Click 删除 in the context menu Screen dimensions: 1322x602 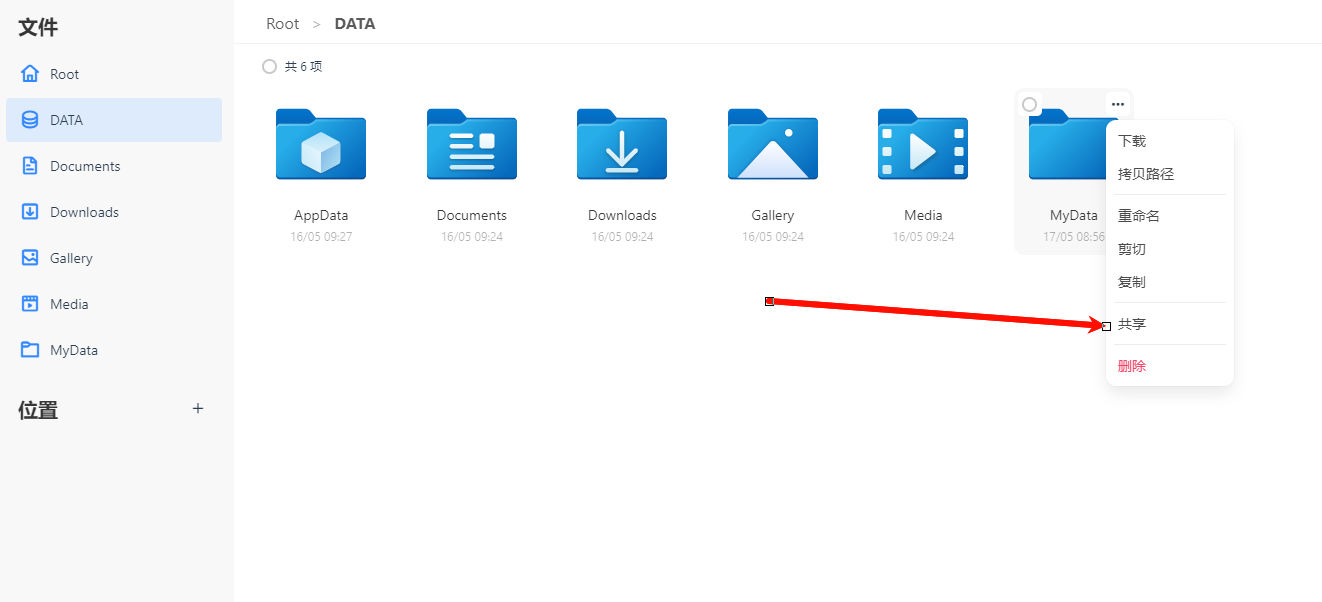point(1132,366)
